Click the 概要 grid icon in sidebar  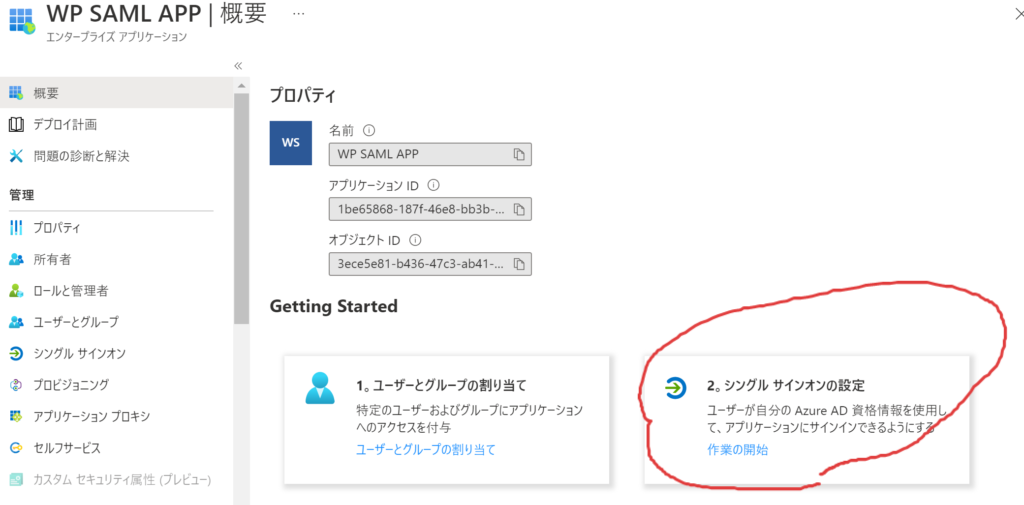tap(16, 93)
